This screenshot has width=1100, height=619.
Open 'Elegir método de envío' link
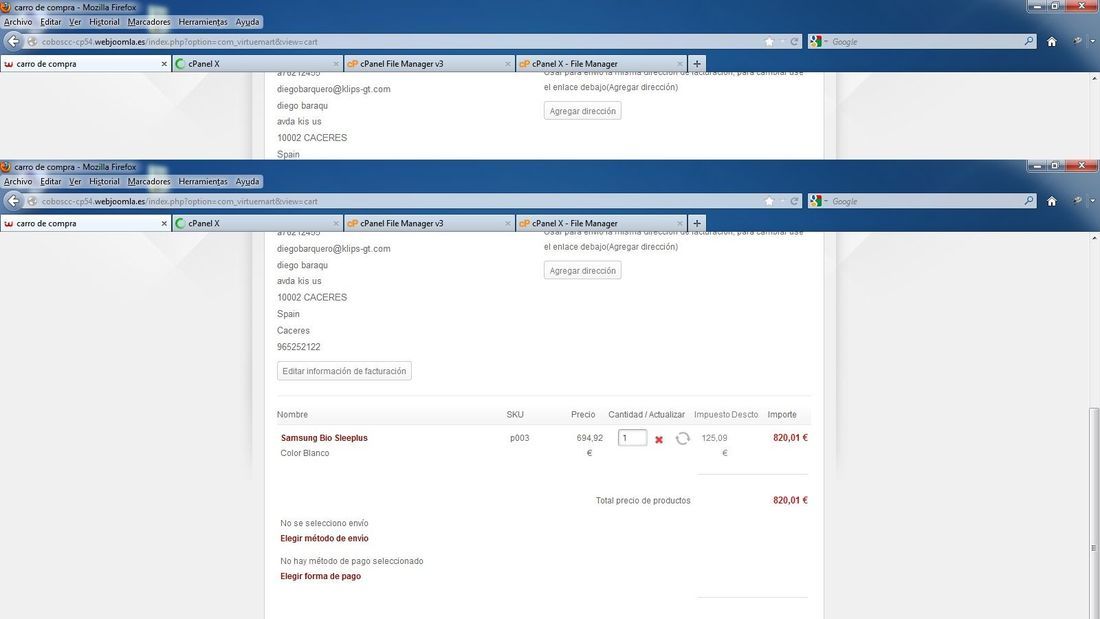pos(324,538)
